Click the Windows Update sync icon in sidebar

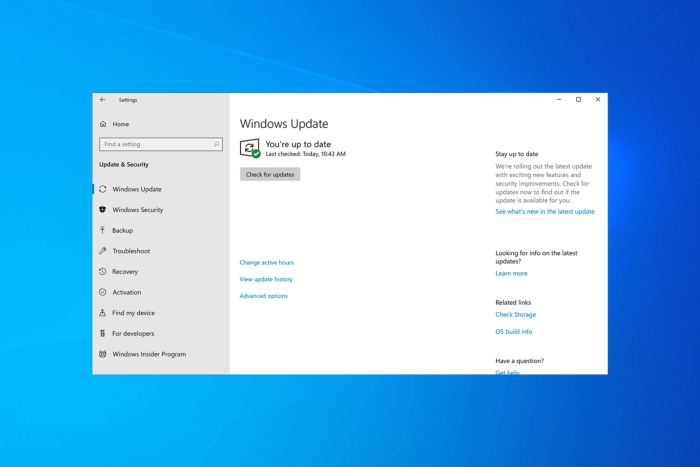[103, 189]
